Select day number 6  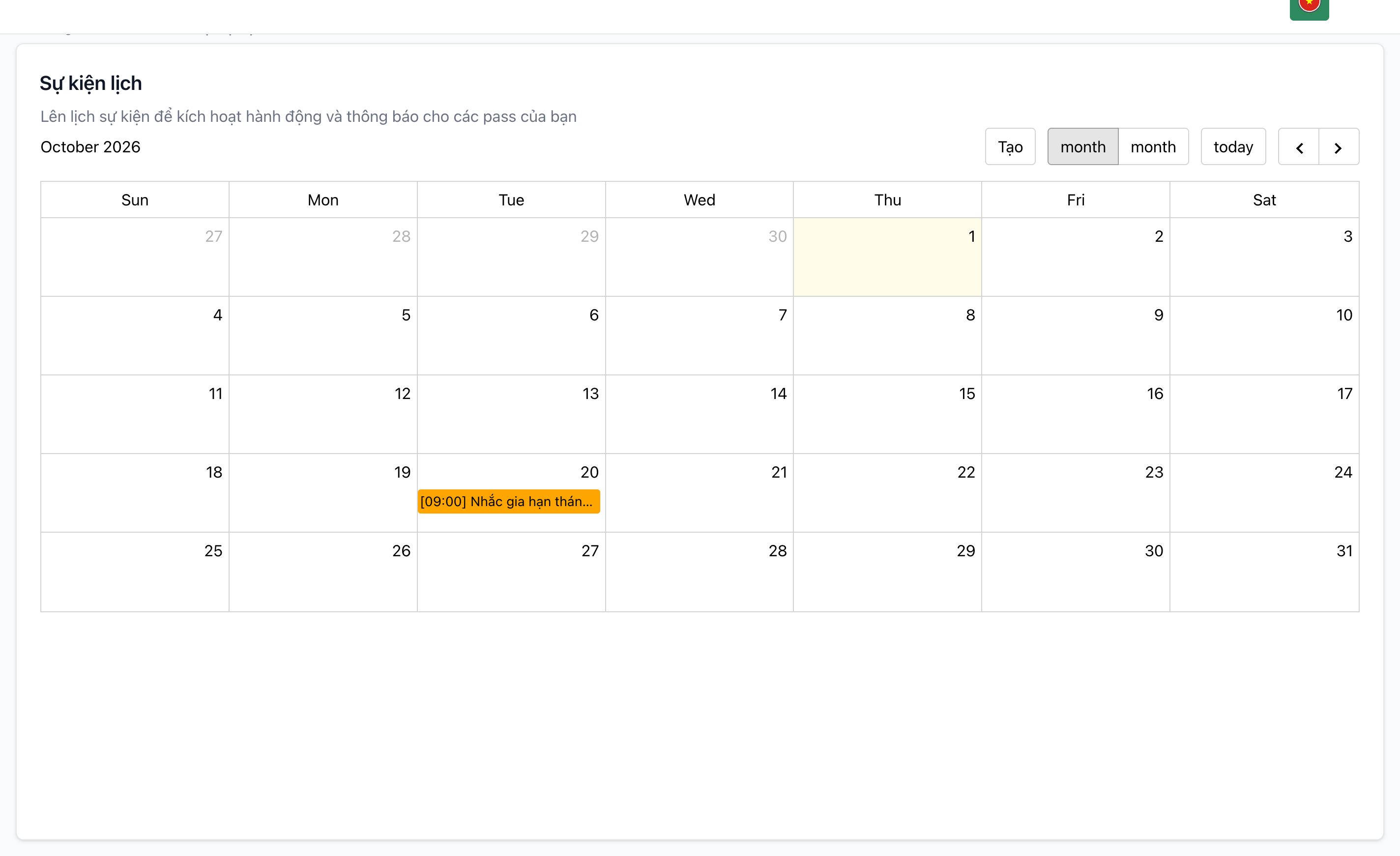click(x=594, y=314)
